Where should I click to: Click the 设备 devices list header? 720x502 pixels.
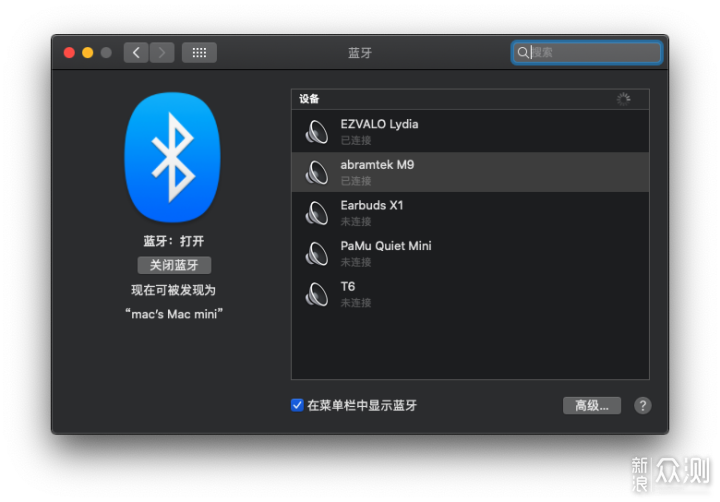click(x=470, y=99)
